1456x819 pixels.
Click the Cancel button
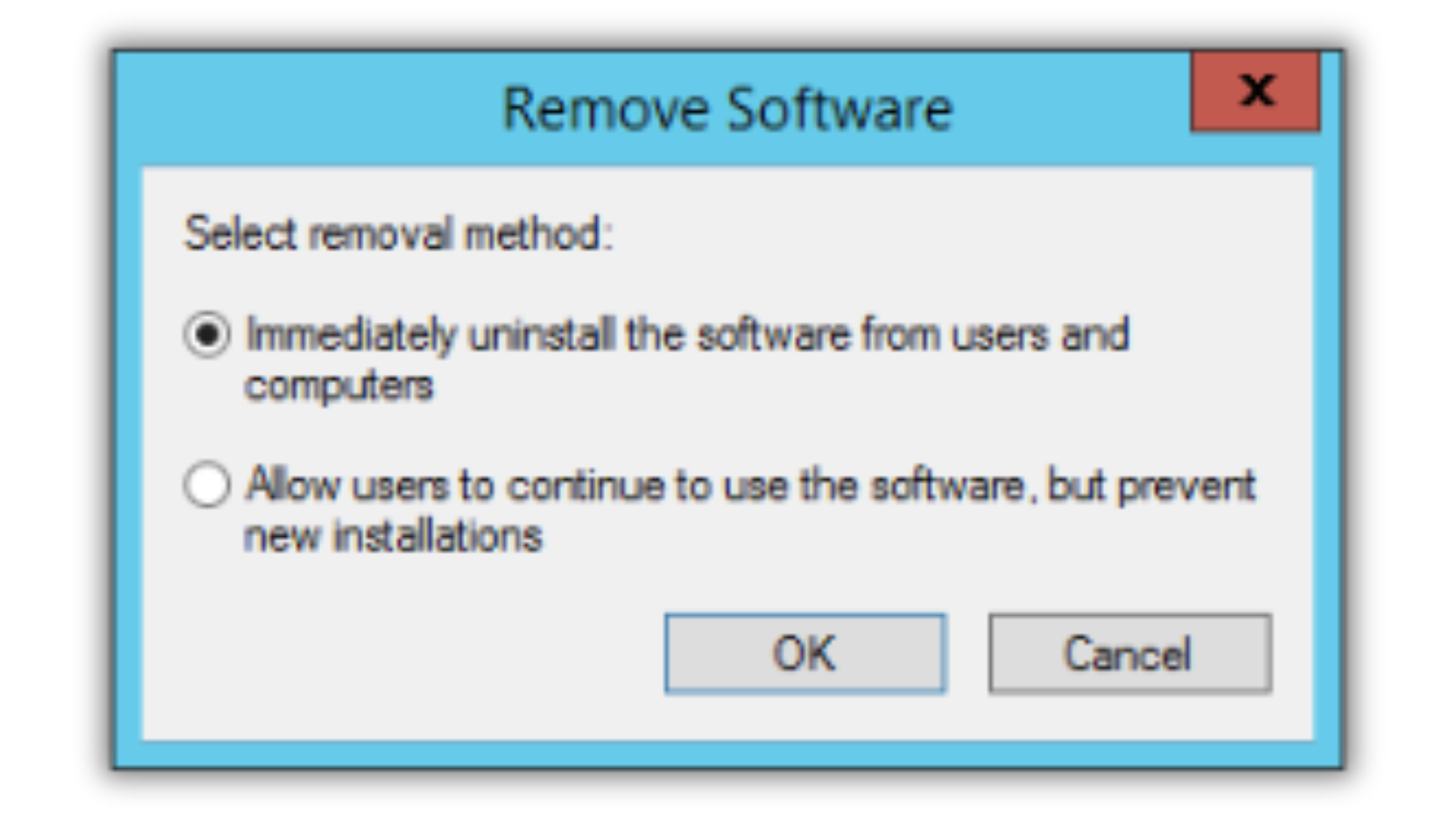[1130, 654]
